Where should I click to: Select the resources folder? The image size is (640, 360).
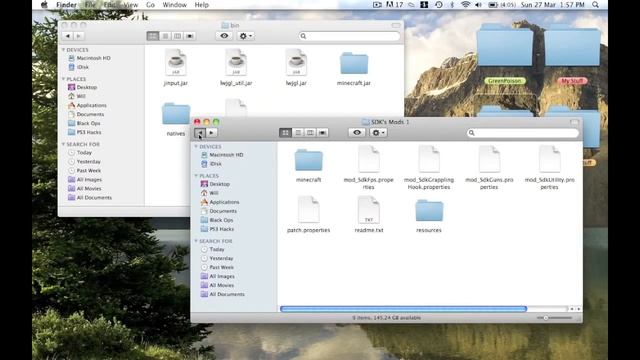point(429,211)
